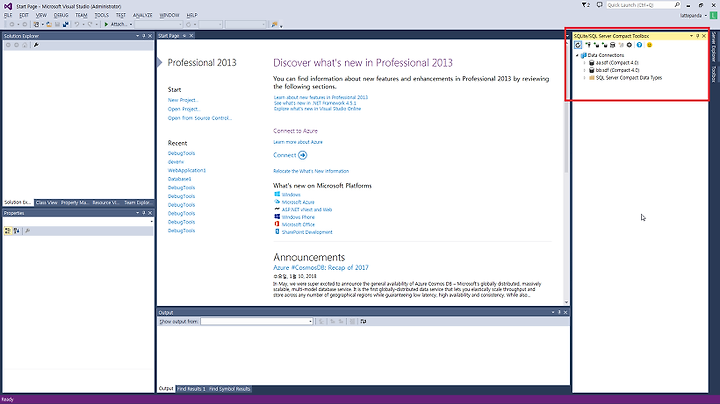Click the Open File folder icon in toolbar
The height and width of the screenshot is (404, 720).
(x=49, y=24)
